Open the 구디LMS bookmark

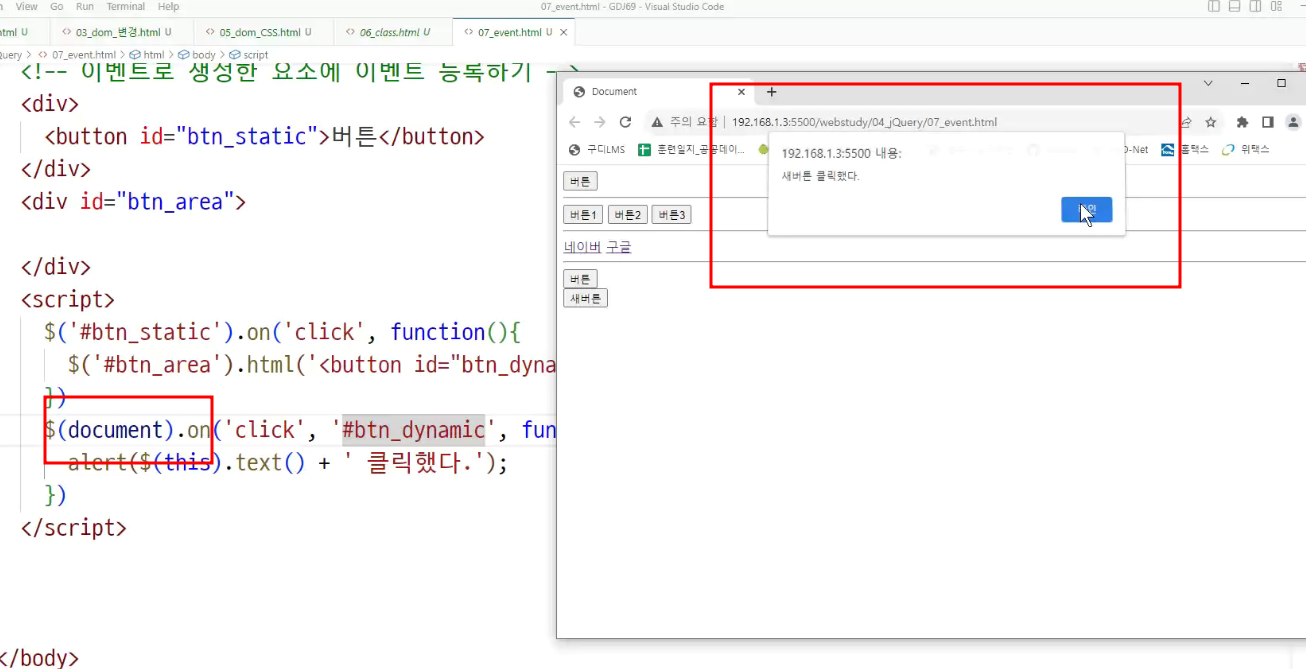(596, 150)
